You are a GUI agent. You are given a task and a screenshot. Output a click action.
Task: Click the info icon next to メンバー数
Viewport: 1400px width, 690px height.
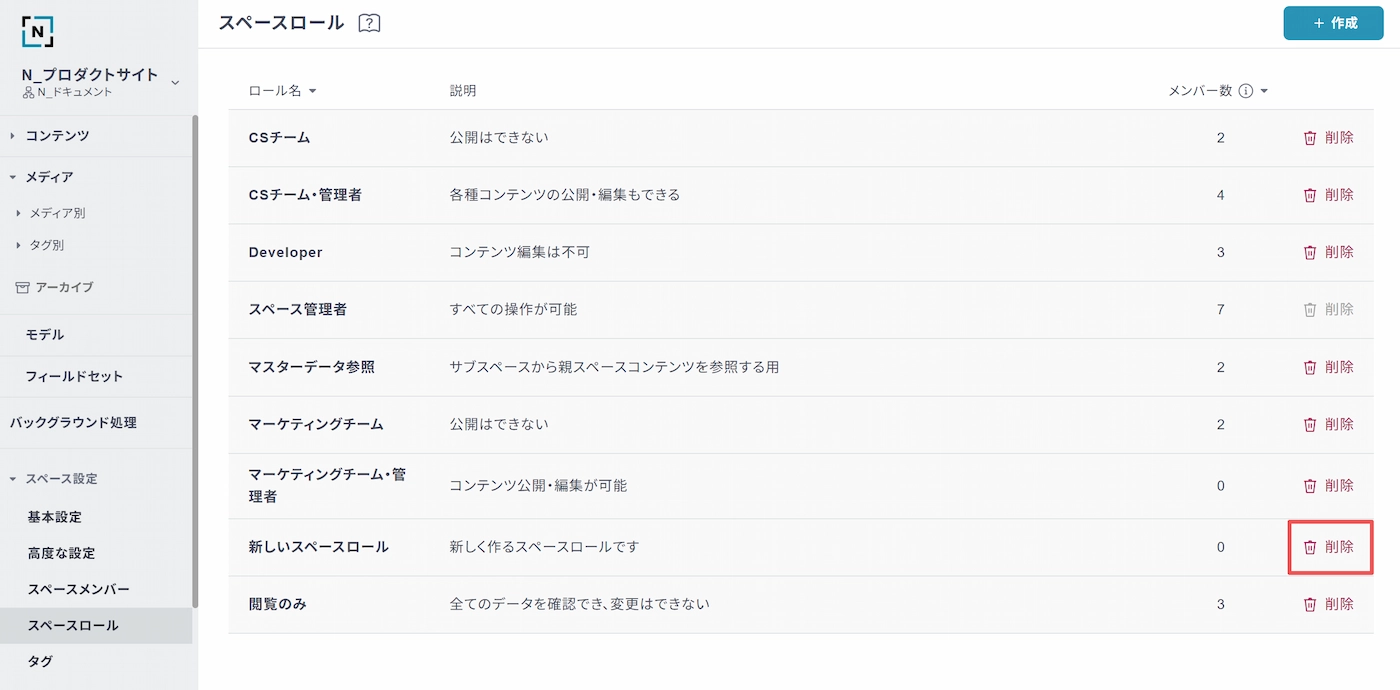coord(1246,91)
